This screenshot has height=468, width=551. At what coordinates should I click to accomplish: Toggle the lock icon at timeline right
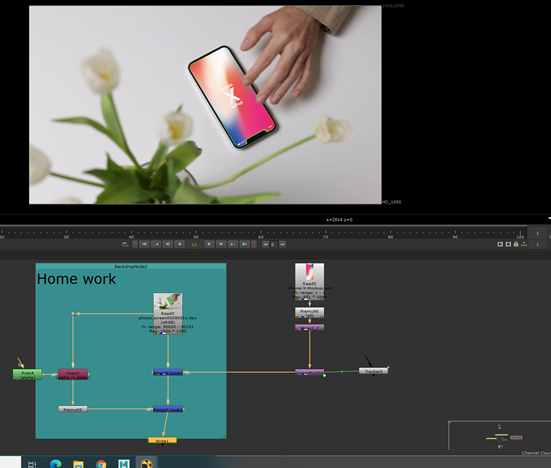[x=516, y=244]
